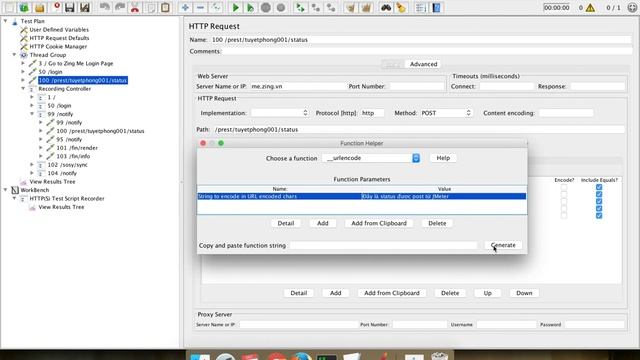
Task: Open the Templates toolbar icon
Action: tap(24, 7)
